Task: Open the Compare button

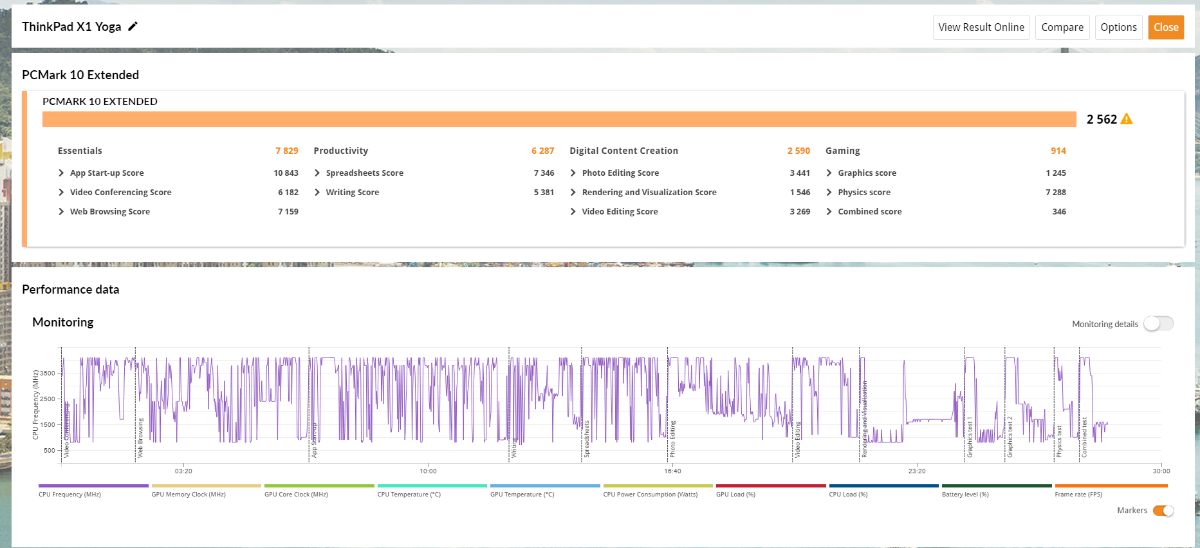Action: point(1062,27)
